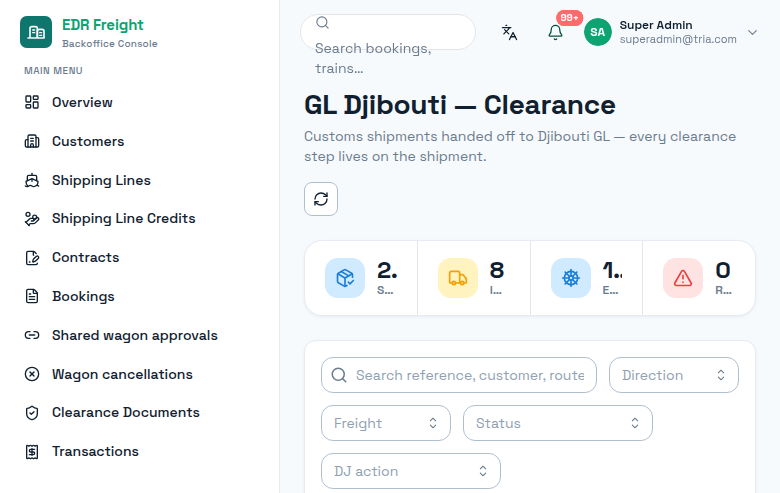Click the Shipping Lines ship icon
780x493 pixels.
32,180
